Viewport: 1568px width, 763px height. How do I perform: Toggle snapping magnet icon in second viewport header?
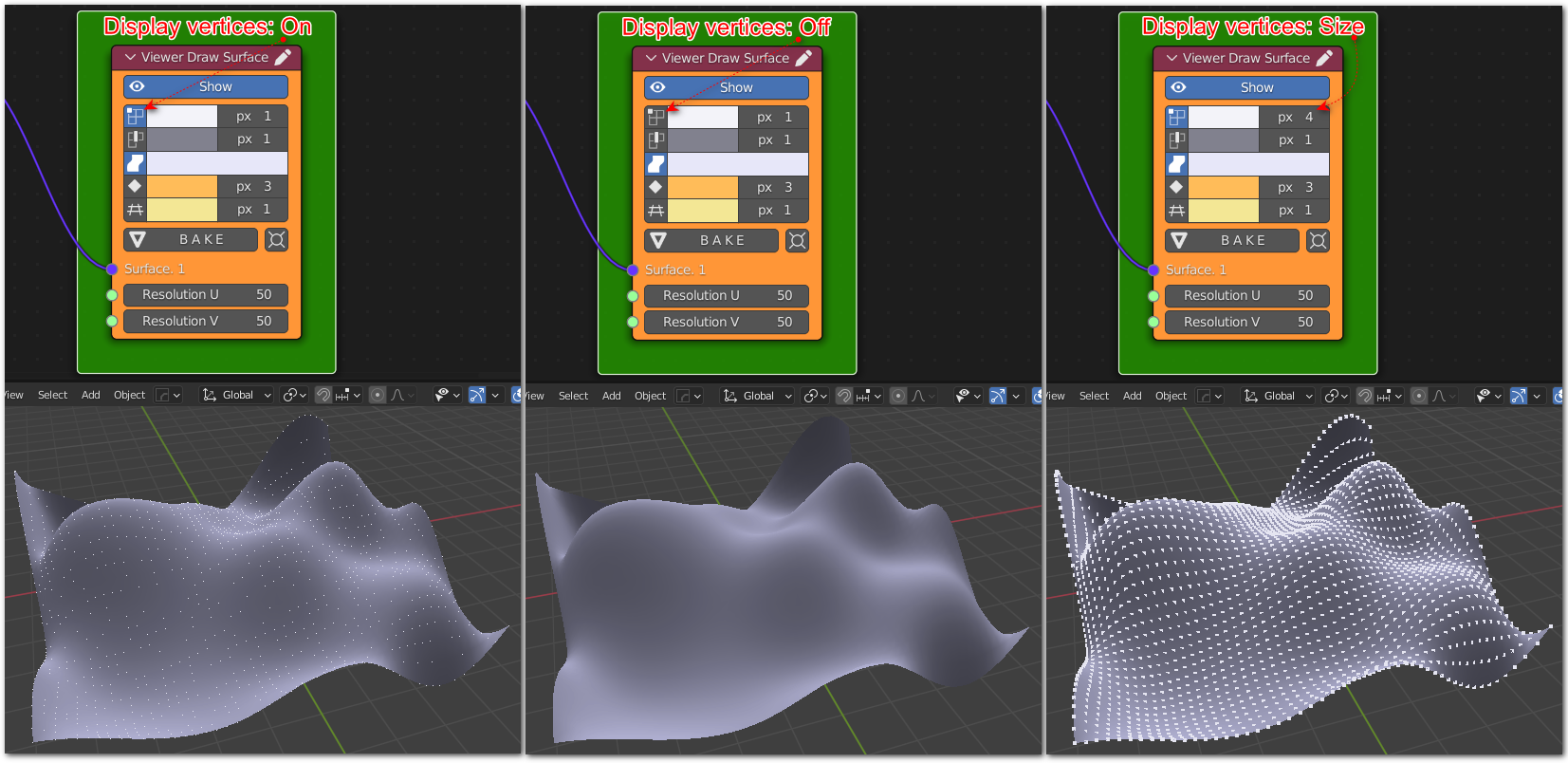coord(844,396)
